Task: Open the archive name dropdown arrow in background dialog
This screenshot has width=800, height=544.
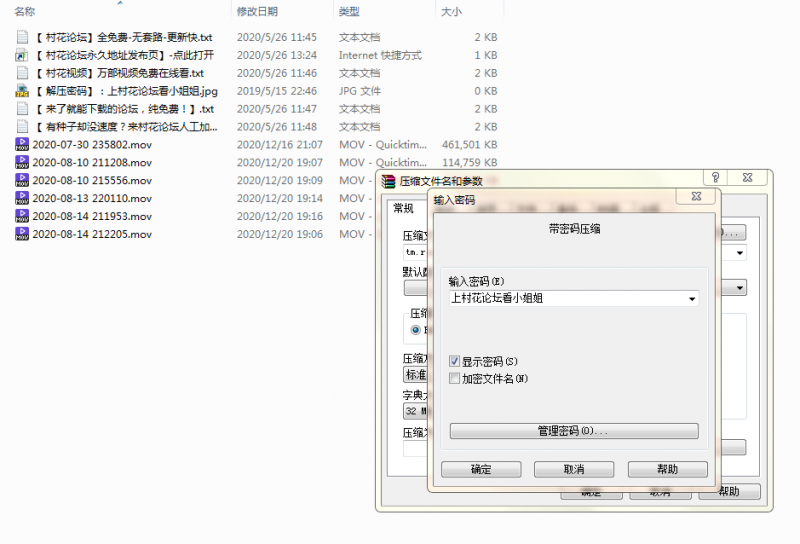Action: point(740,253)
